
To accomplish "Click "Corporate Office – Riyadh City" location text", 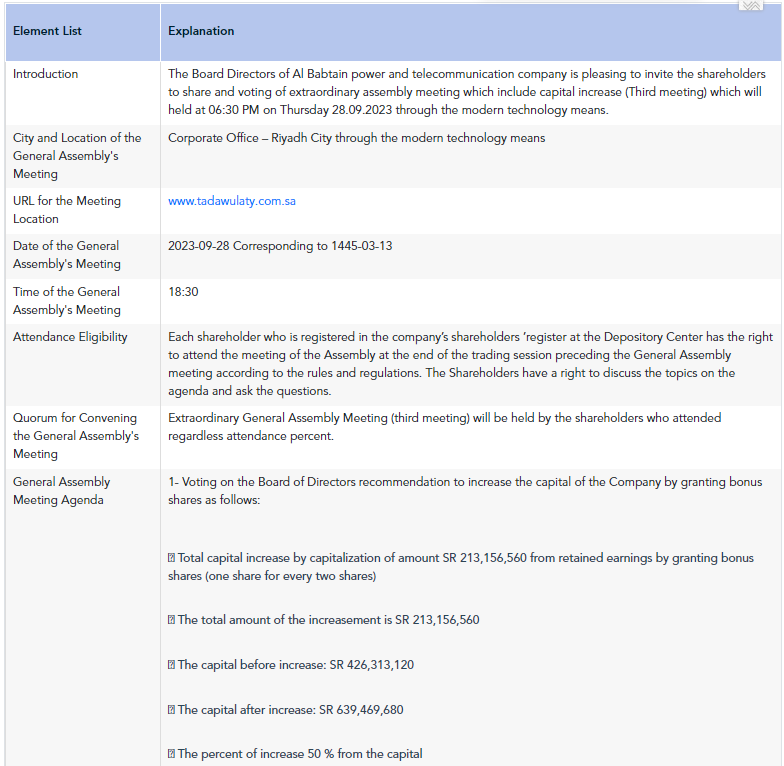I will 250,138.
